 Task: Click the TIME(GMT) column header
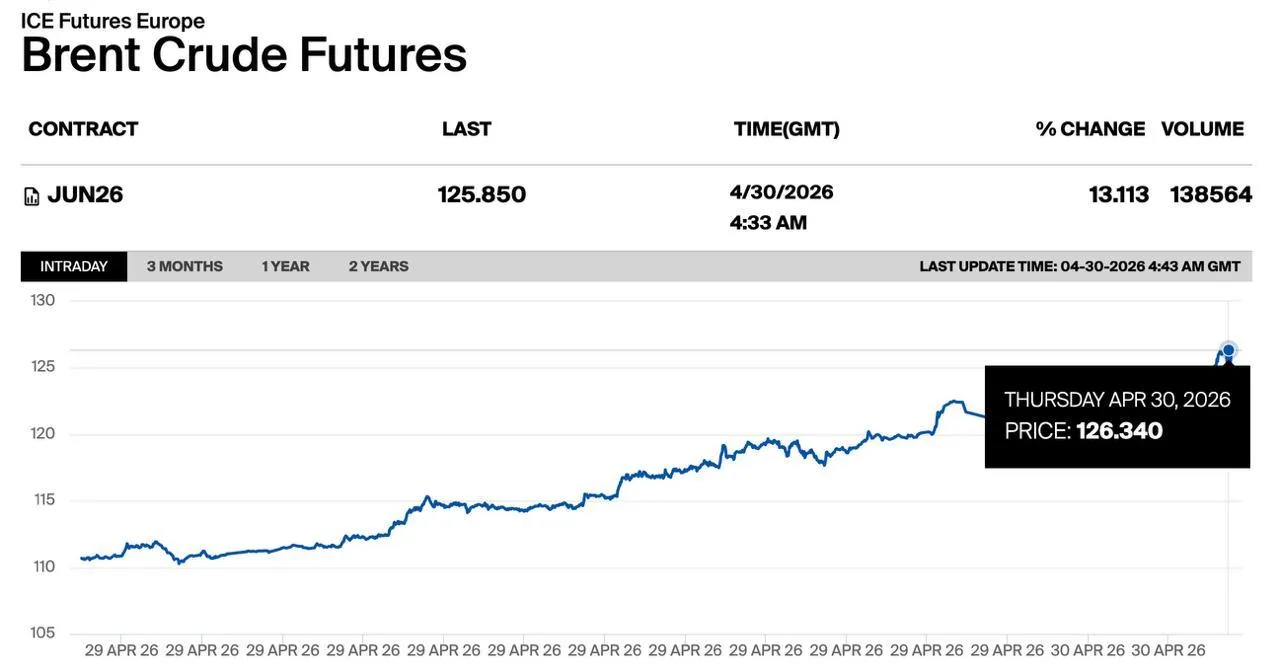click(786, 129)
